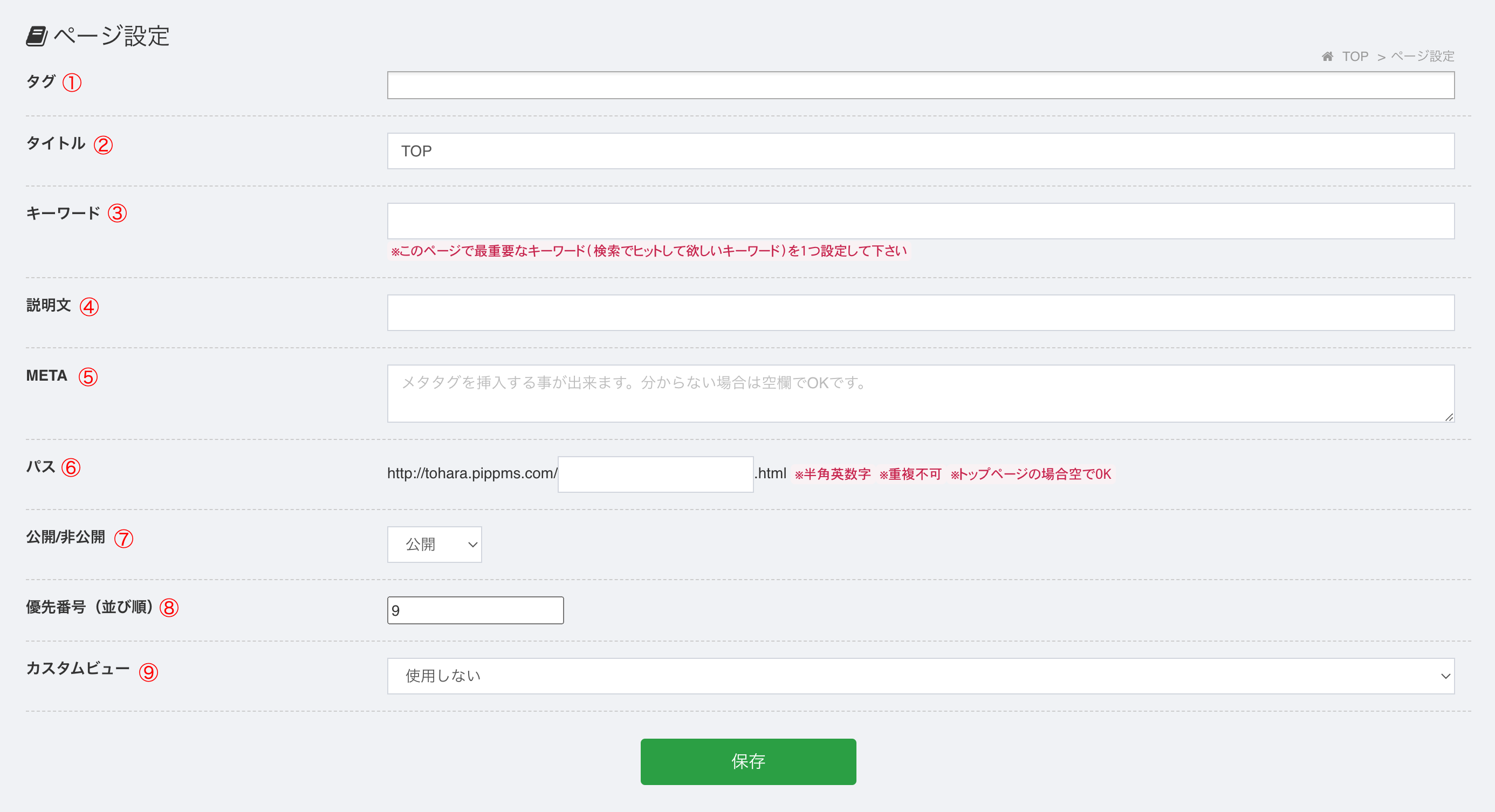The height and width of the screenshot is (812, 1495).
Task: Click the カスタムビュー label
Action: (78, 669)
